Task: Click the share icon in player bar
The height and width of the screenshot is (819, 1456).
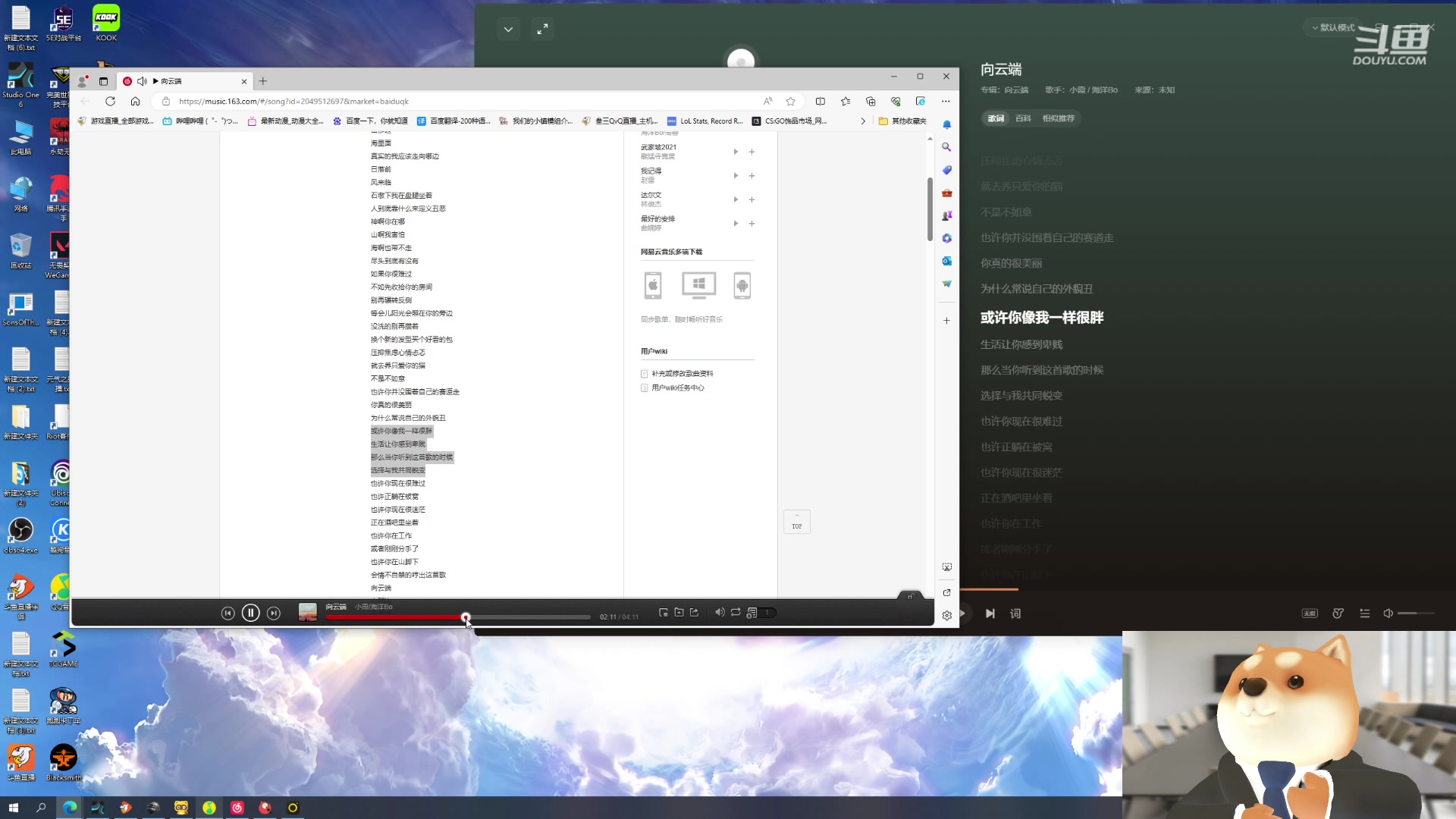Action: [x=694, y=612]
